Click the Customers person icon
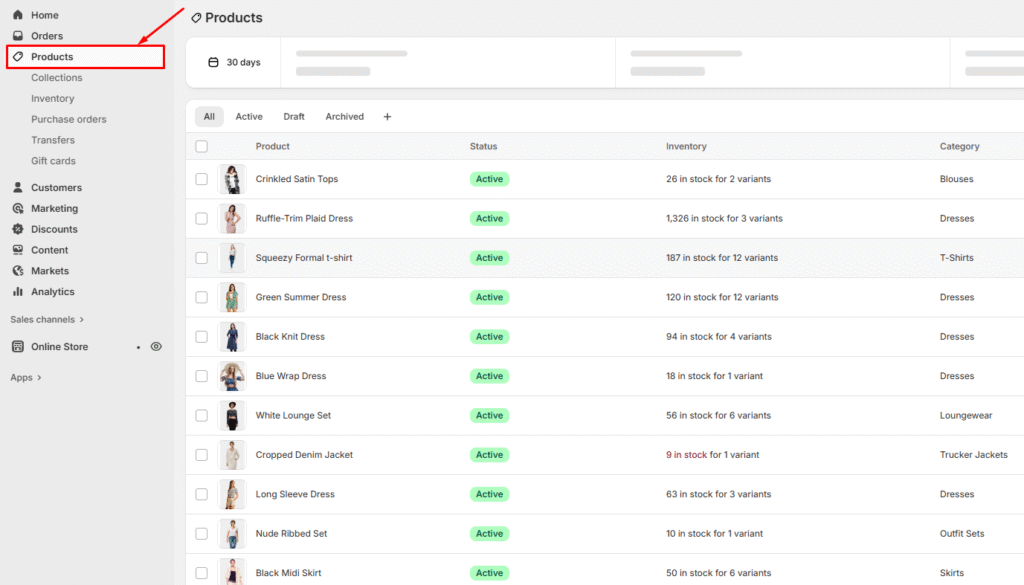This screenshot has height=585, width=1024. (x=18, y=188)
